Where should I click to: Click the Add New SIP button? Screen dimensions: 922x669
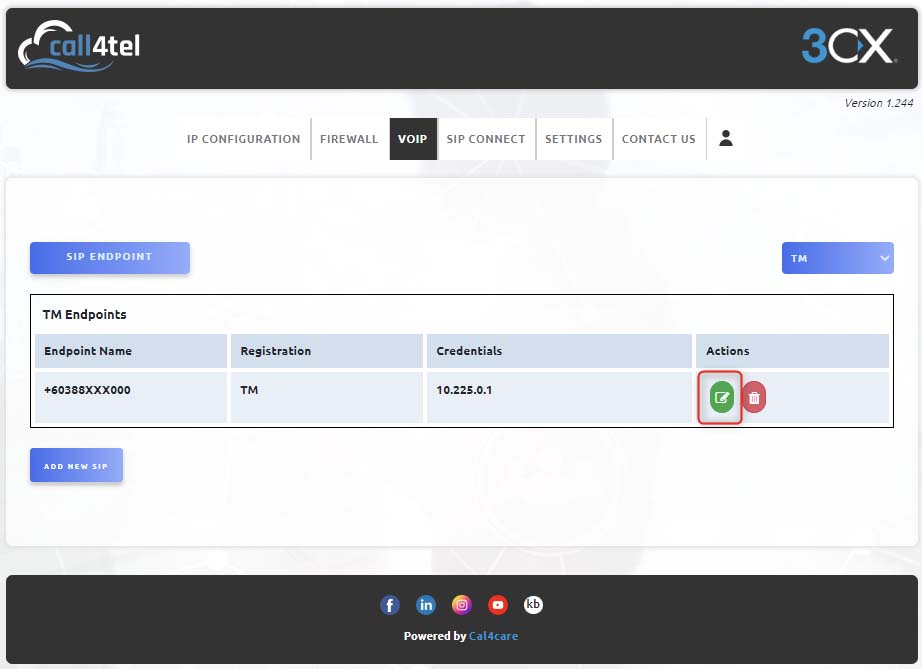click(76, 465)
